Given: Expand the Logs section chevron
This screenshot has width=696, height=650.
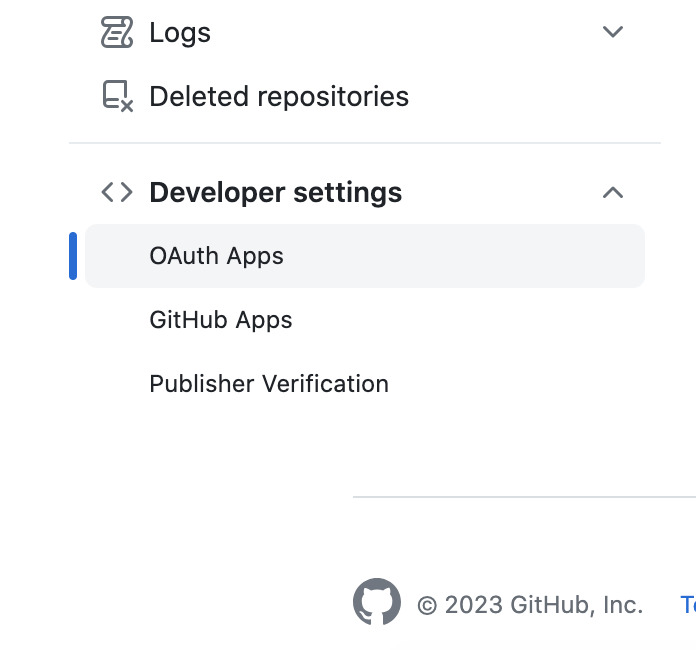Looking at the screenshot, I should [613, 32].
